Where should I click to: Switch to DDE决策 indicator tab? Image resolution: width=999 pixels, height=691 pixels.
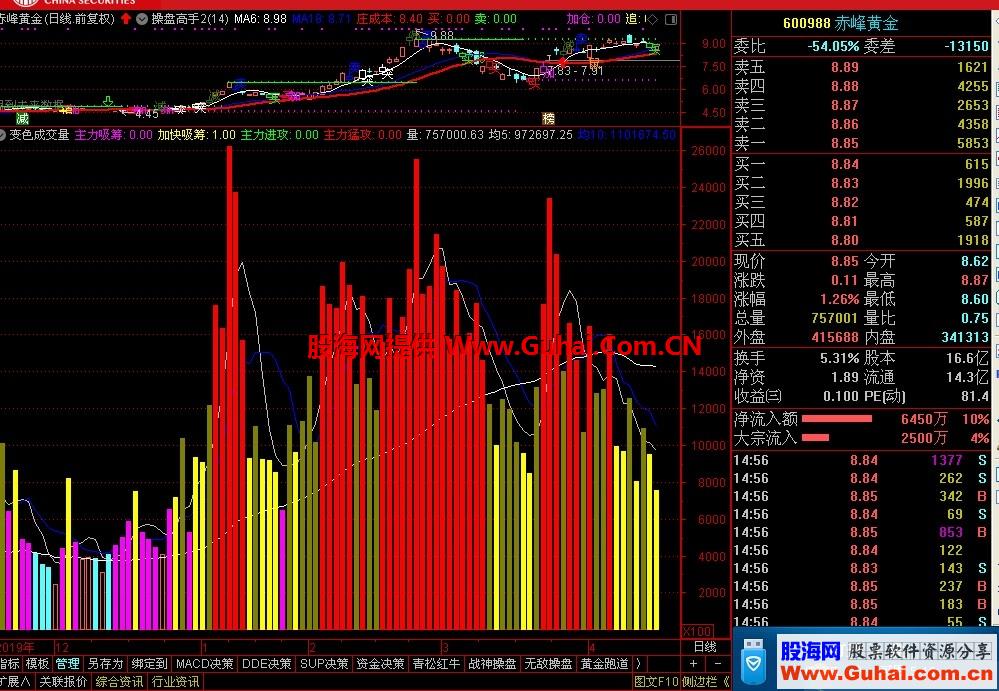point(266,664)
